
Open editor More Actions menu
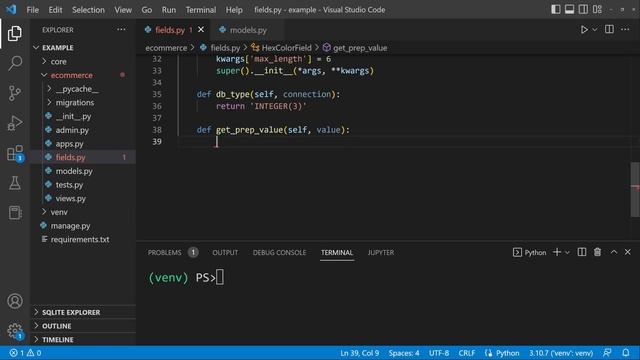pos(625,29)
